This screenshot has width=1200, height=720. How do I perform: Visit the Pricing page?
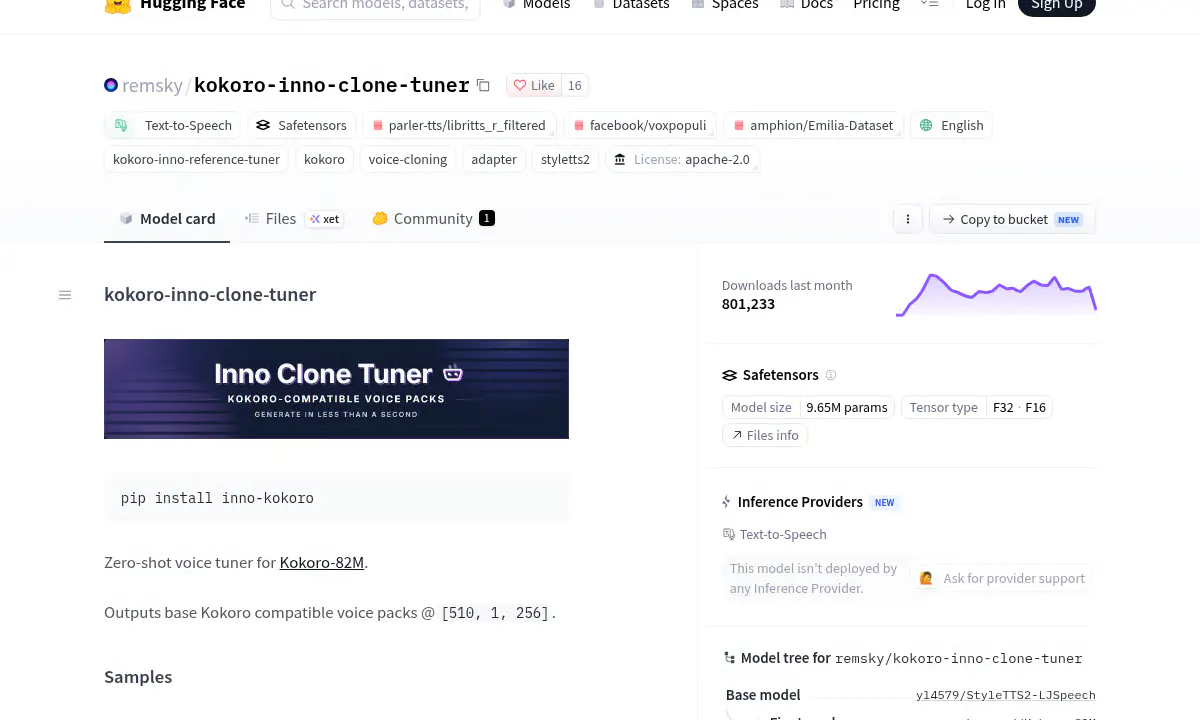click(876, 5)
